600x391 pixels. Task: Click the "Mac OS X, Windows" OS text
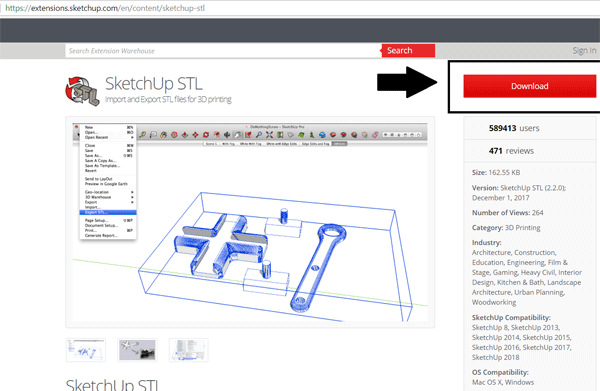tap(503, 382)
